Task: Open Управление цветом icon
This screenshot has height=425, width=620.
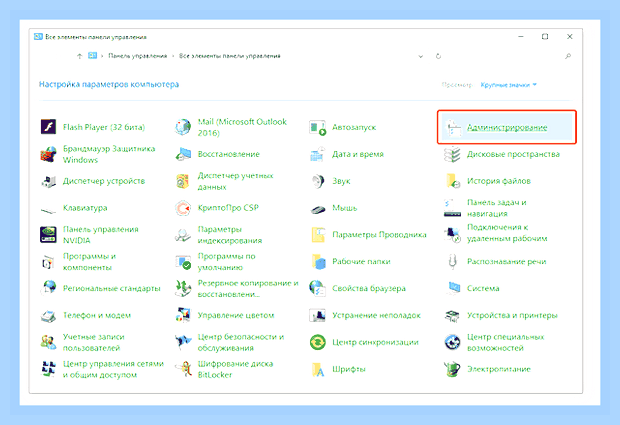Action: [x=183, y=315]
